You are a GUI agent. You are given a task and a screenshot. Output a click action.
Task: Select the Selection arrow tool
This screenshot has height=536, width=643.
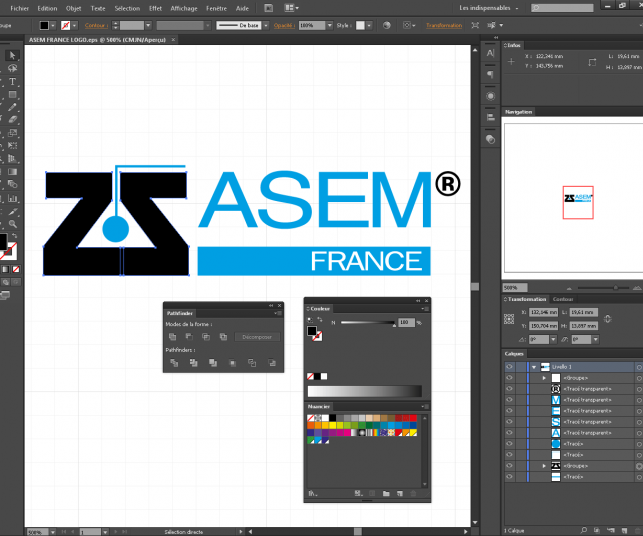(12, 55)
